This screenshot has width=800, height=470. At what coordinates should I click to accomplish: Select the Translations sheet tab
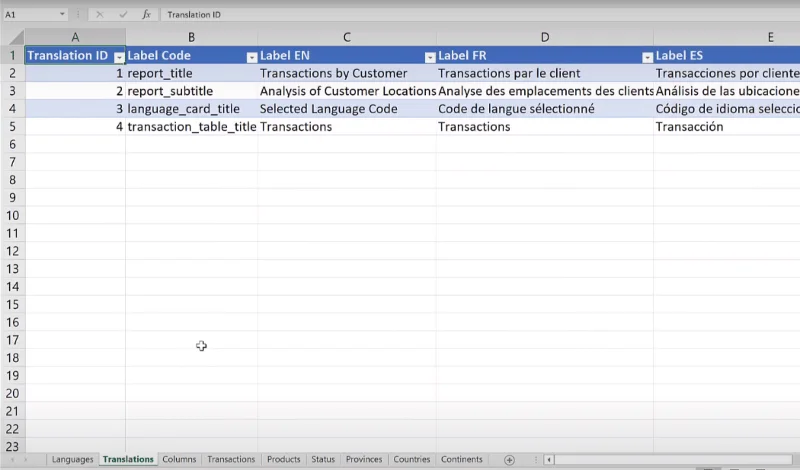coord(128,459)
